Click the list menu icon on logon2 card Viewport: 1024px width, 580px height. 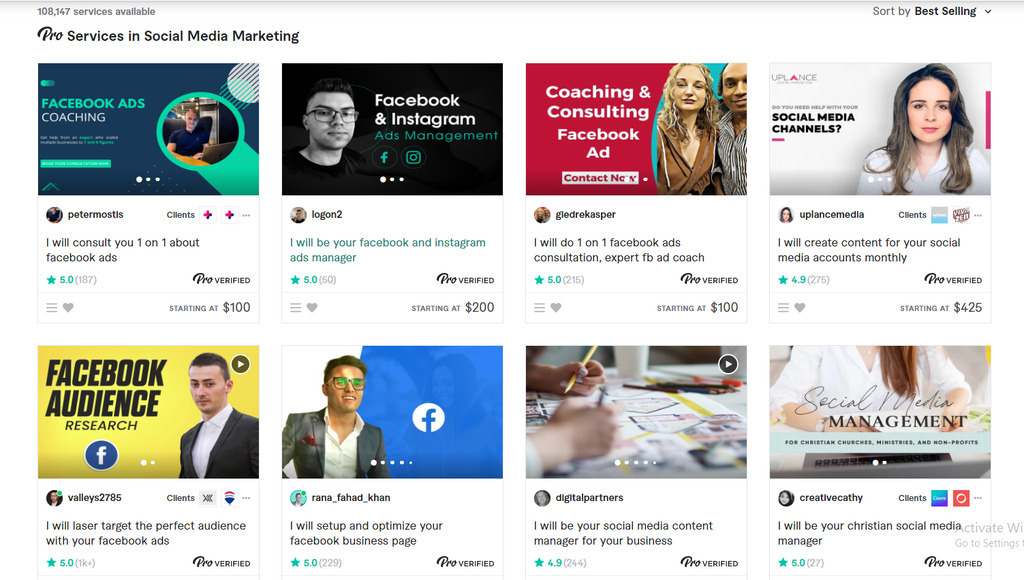296,308
